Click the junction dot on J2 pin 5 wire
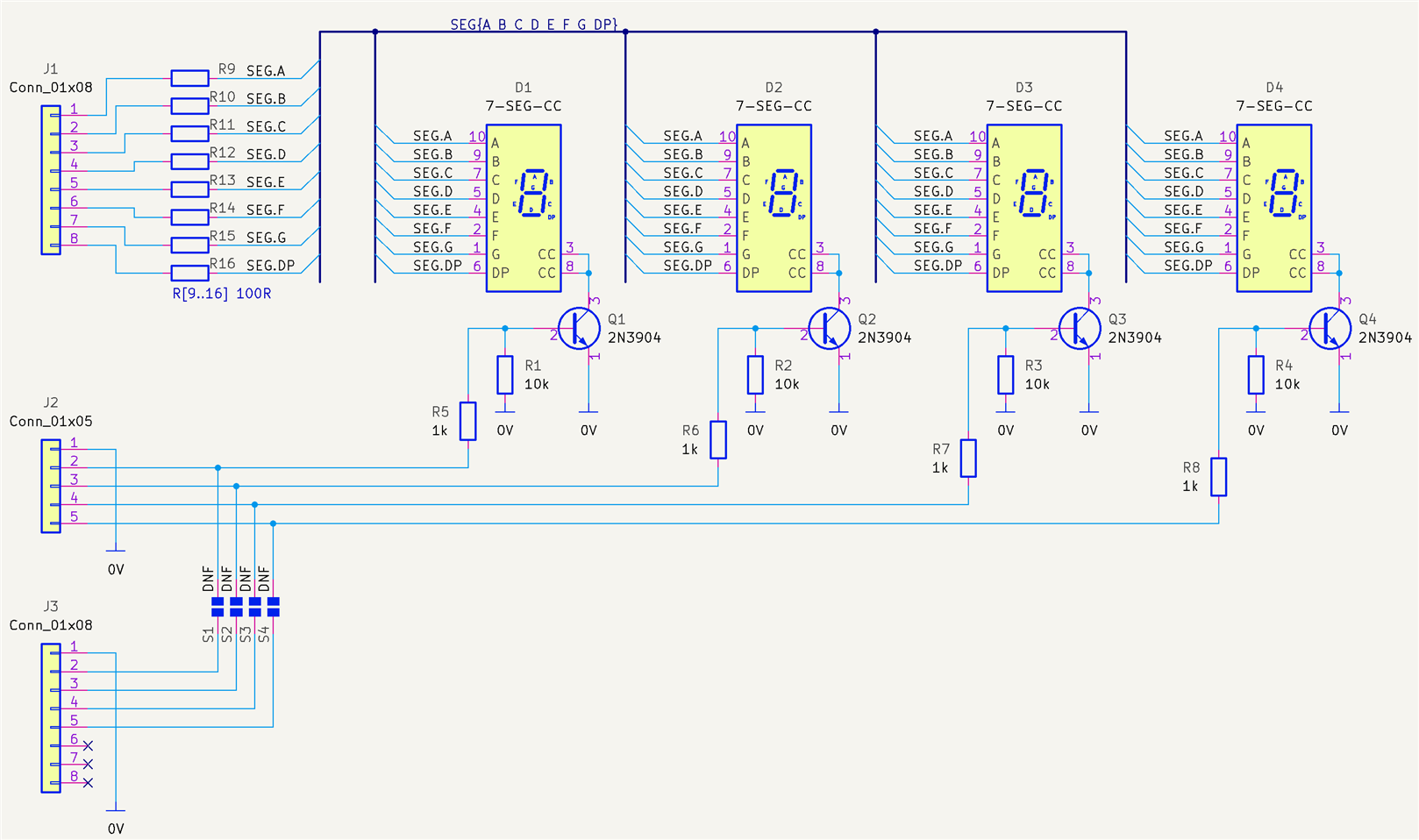The height and width of the screenshot is (840, 1419). [x=273, y=523]
